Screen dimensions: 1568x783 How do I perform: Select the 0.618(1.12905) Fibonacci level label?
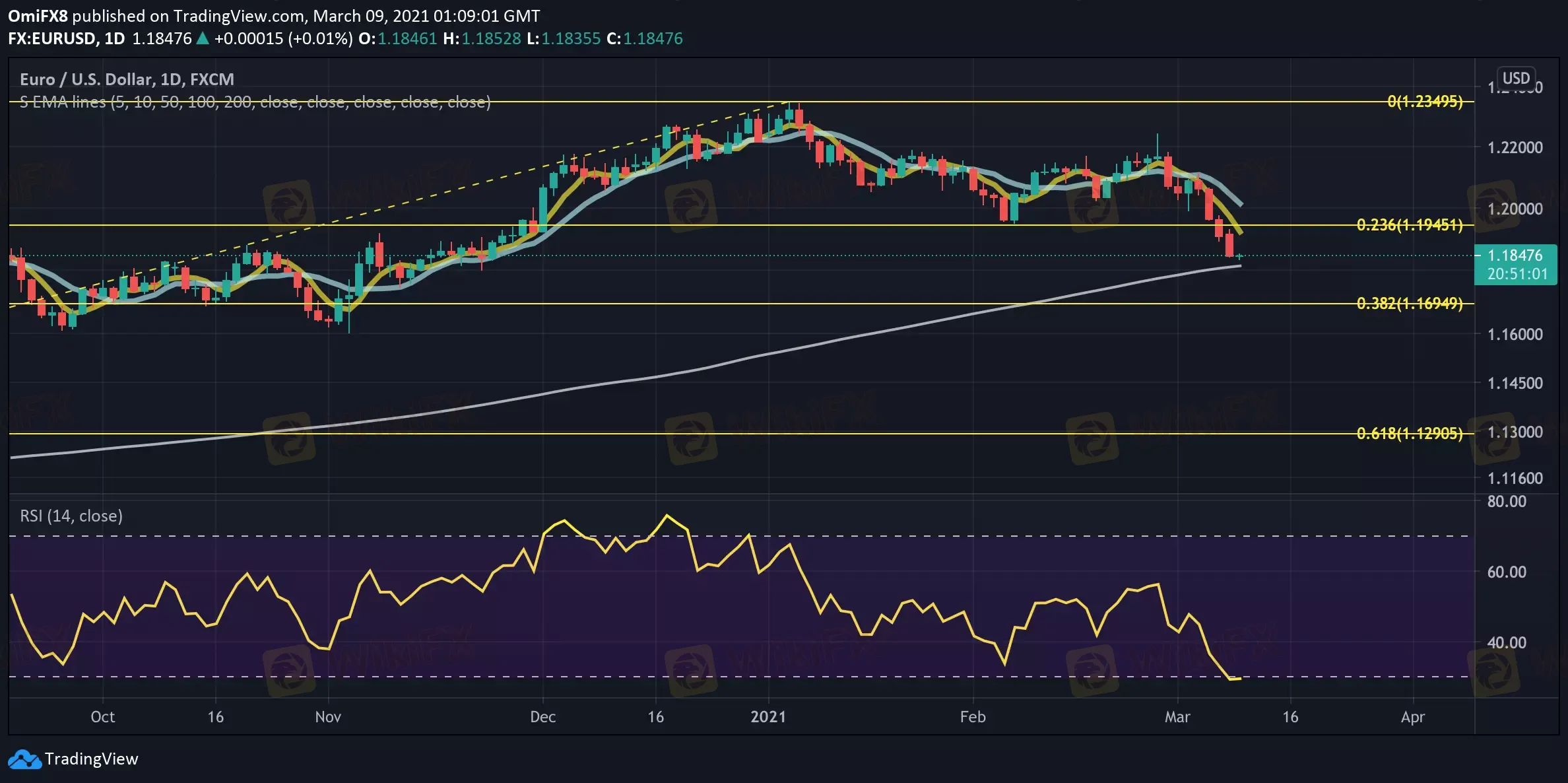1409,434
